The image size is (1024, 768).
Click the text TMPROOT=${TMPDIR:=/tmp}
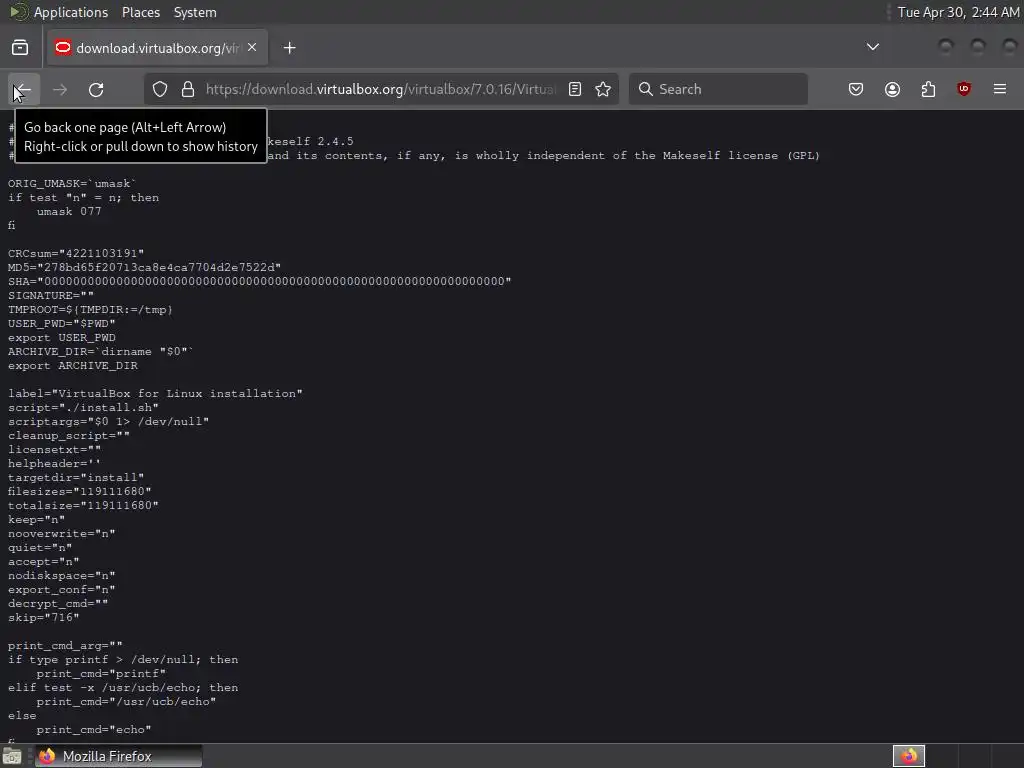[x=90, y=310]
